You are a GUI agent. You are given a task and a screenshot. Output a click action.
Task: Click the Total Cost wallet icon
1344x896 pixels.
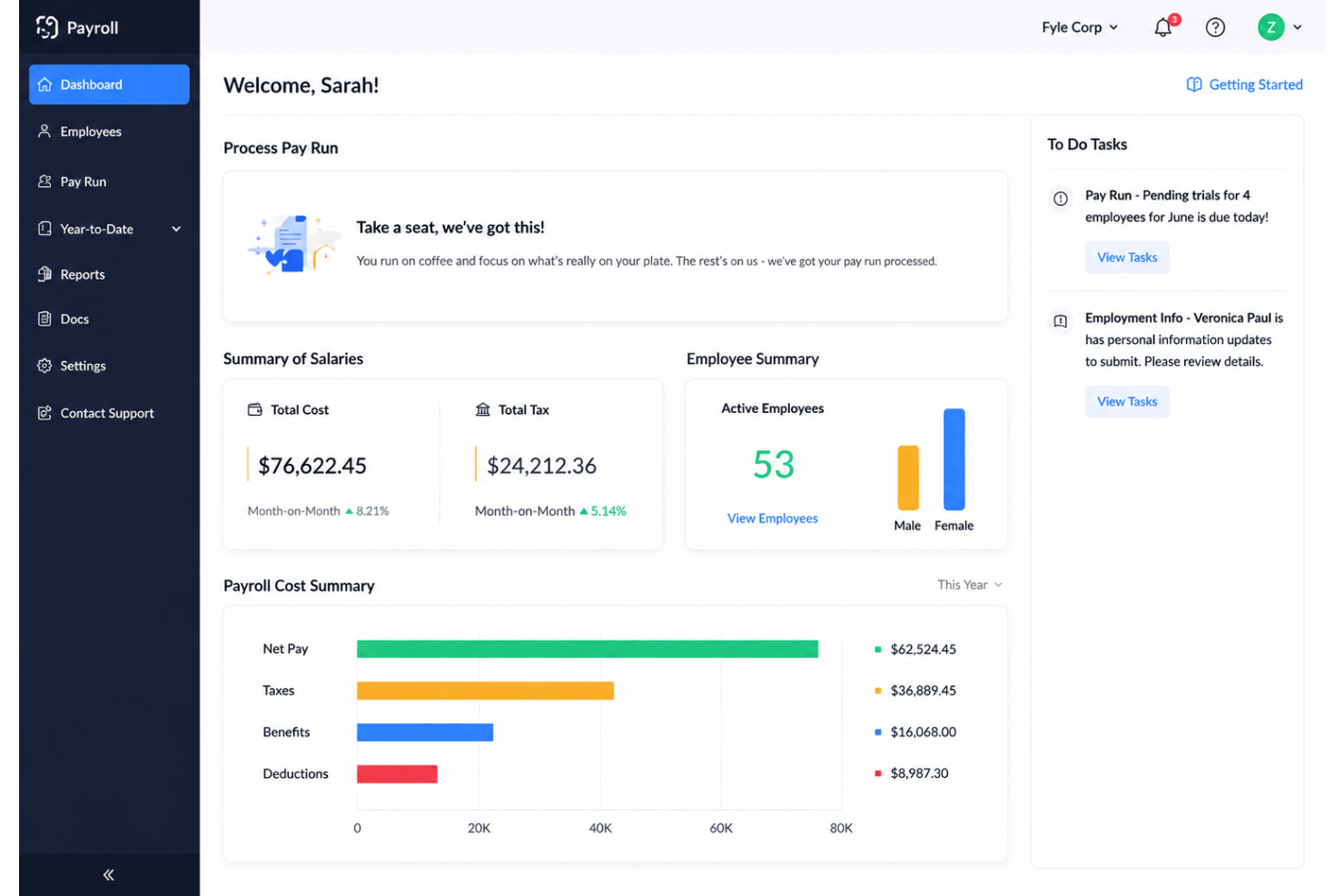click(255, 409)
